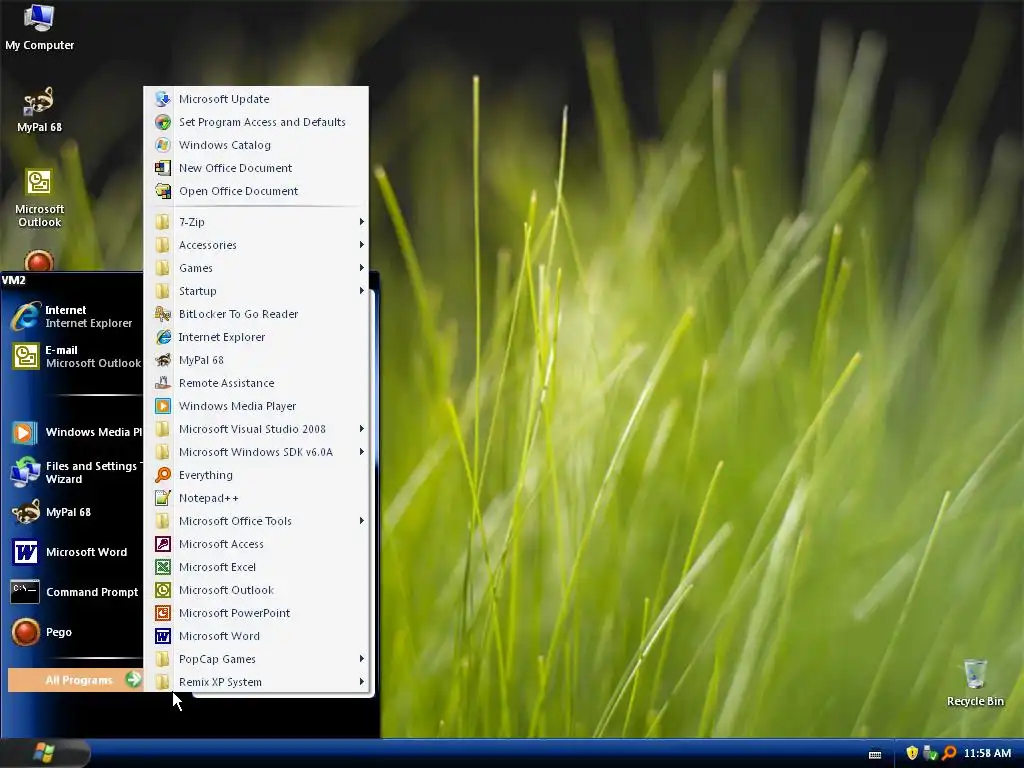Click Microsoft Word icon in programs list
The height and width of the screenshot is (768, 1024).
(x=163, y=636)
